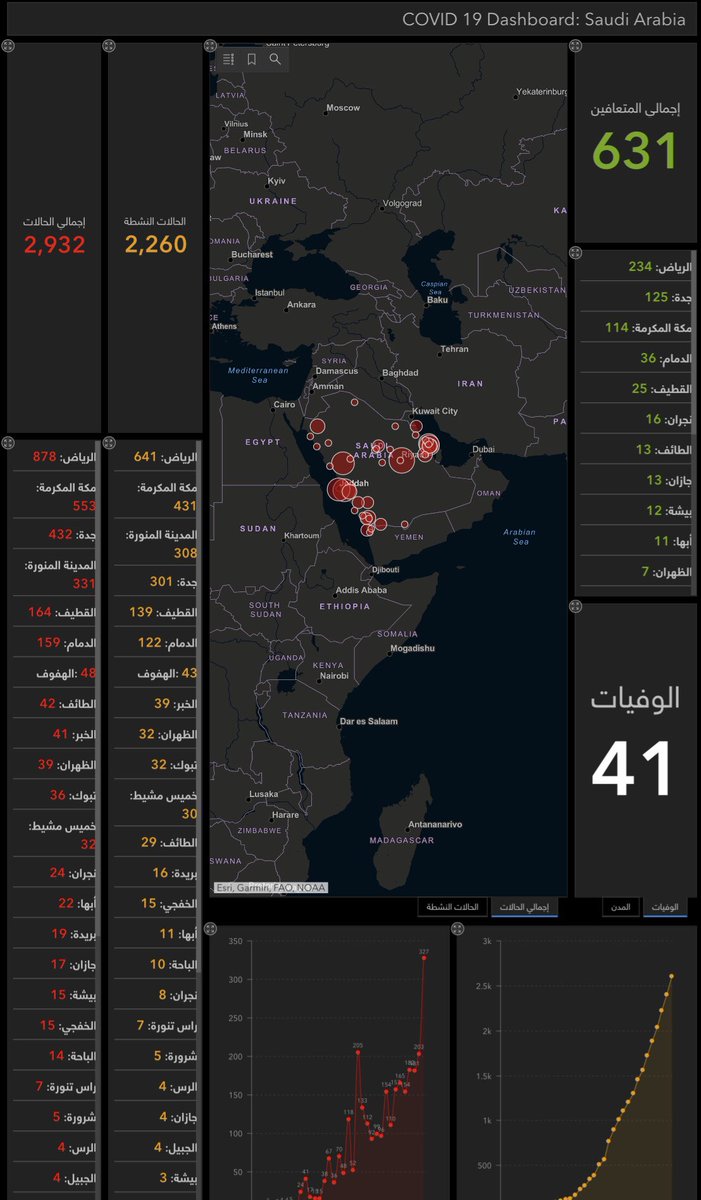Open the map search magnifier
The width and height of the screenshot is (701, 1200).
[275, 59]
